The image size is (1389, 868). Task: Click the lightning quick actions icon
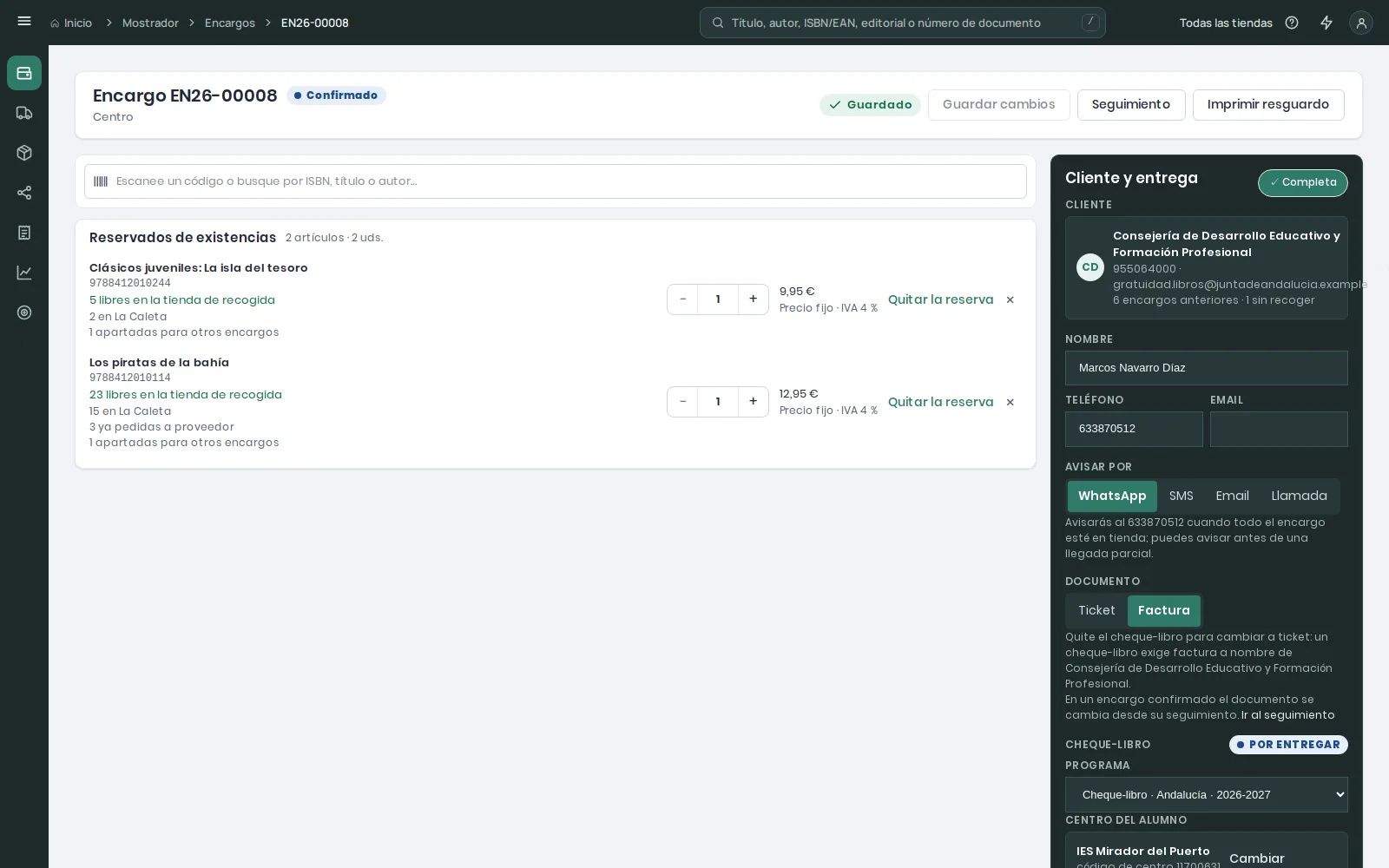[x=1326, y=23]
